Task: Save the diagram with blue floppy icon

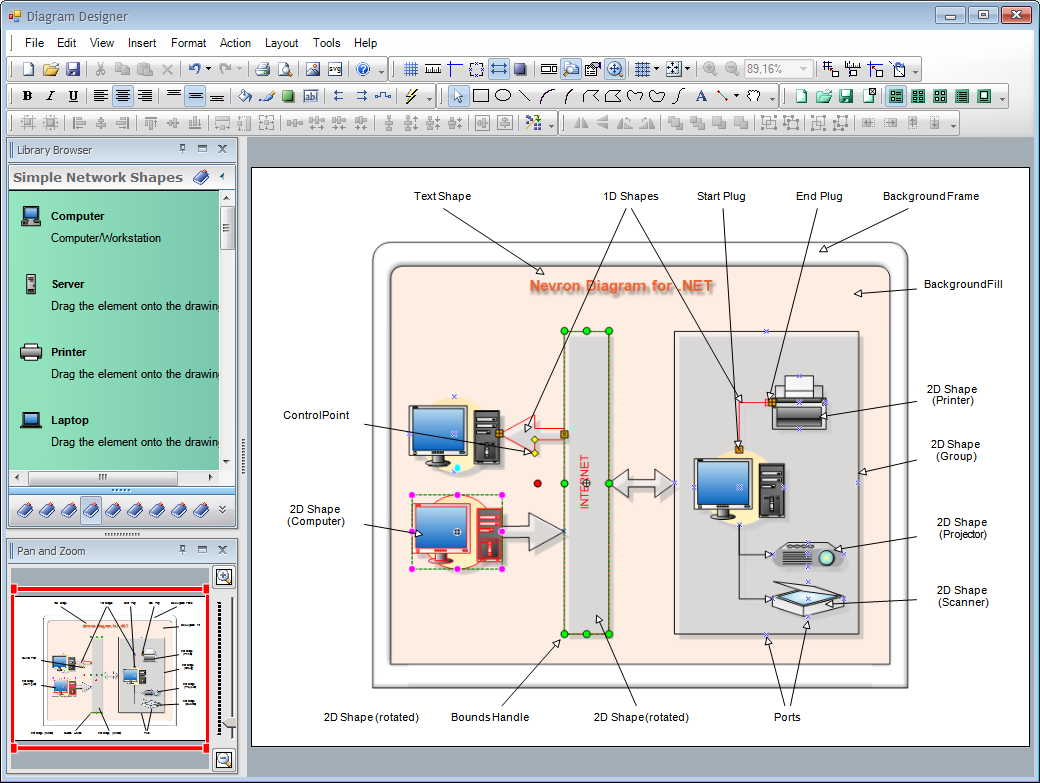Action: point(73,69)
